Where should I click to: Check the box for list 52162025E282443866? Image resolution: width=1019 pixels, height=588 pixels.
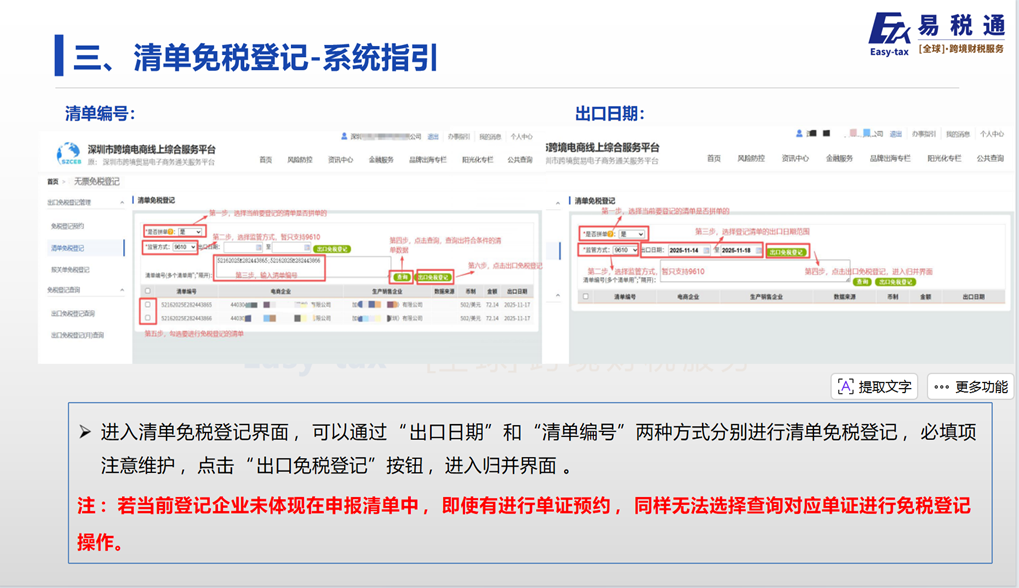(148, 318)
